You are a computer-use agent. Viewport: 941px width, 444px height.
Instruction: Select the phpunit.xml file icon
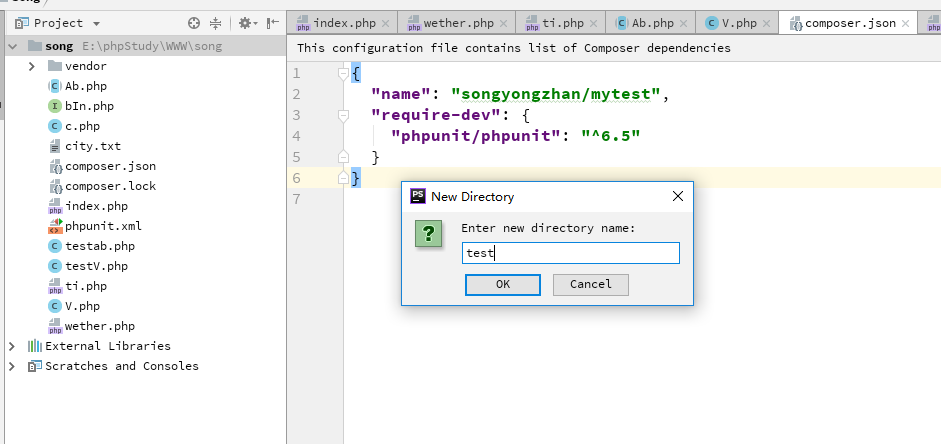tap(56, 226)
